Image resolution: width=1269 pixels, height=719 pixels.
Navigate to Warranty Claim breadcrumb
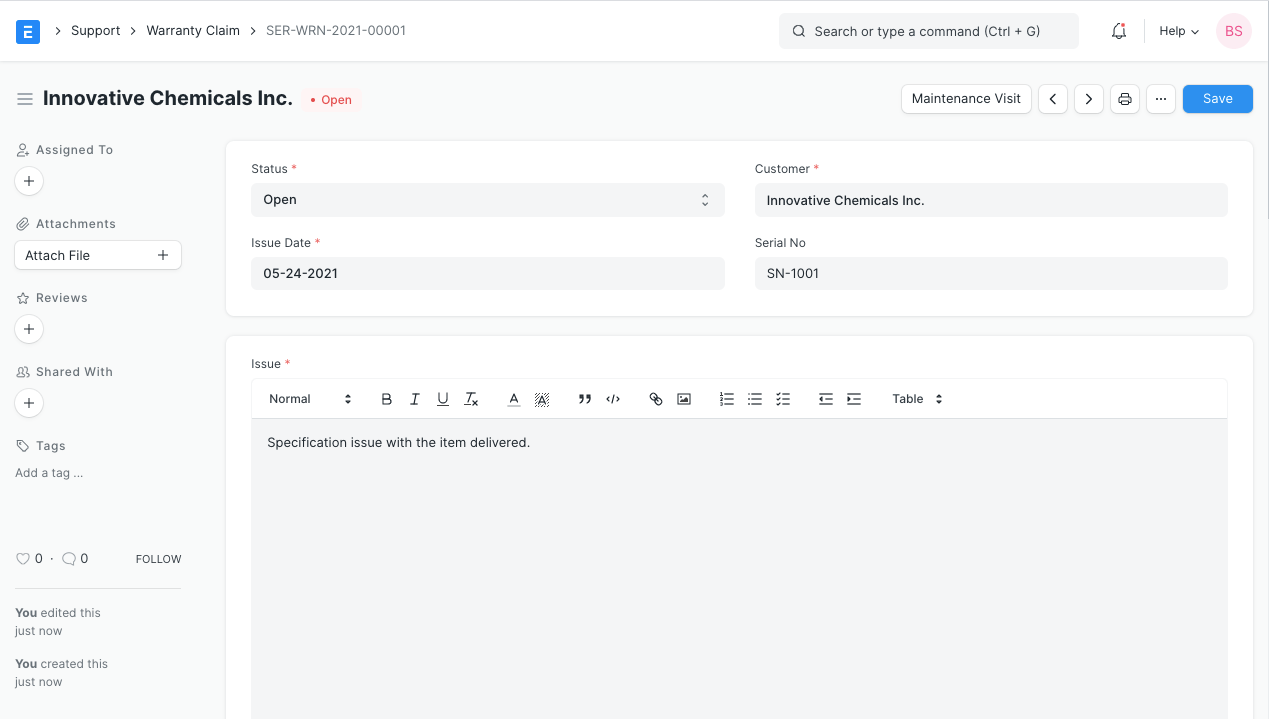193,31
